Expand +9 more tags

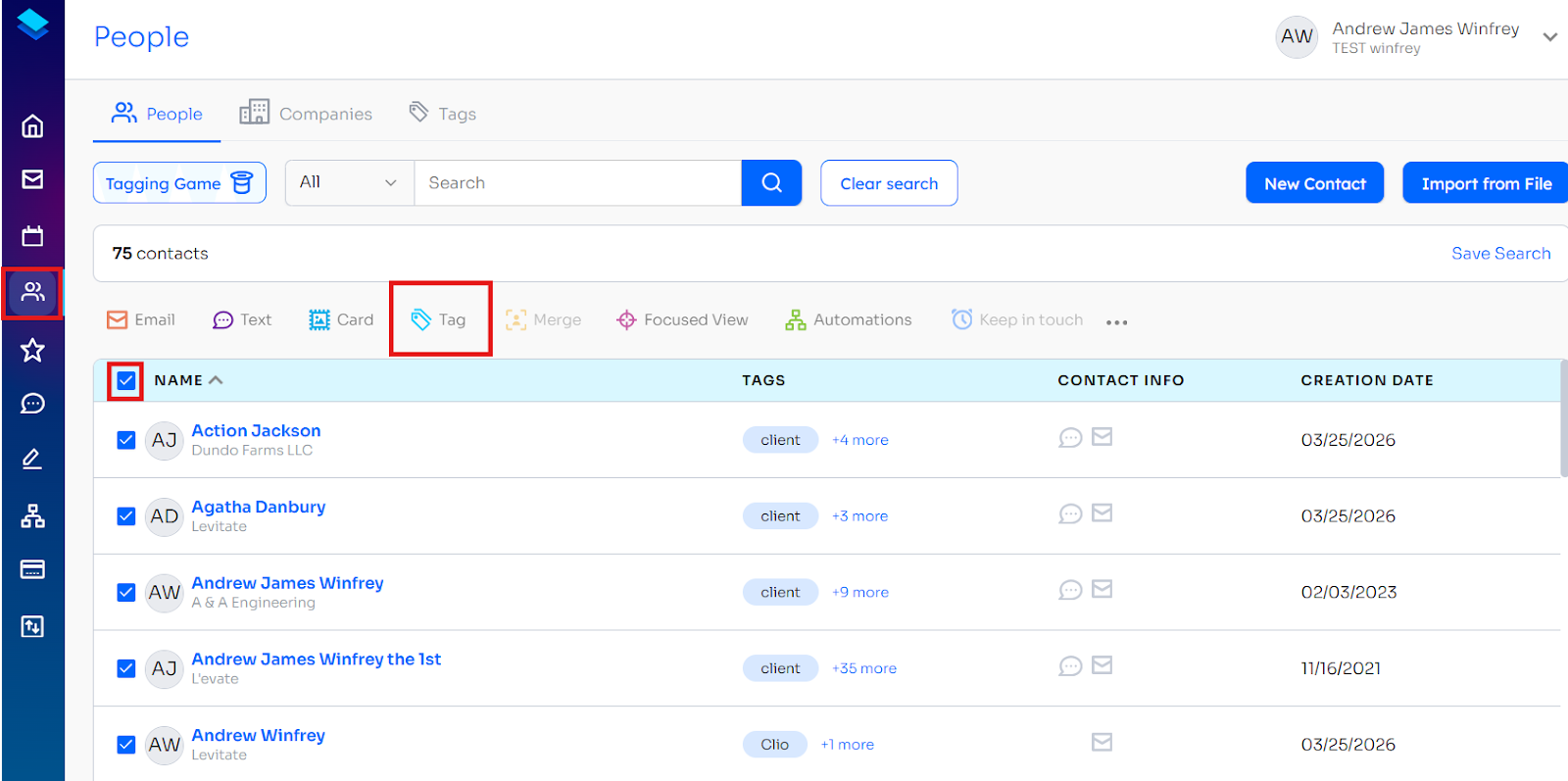tap(860, 593)
